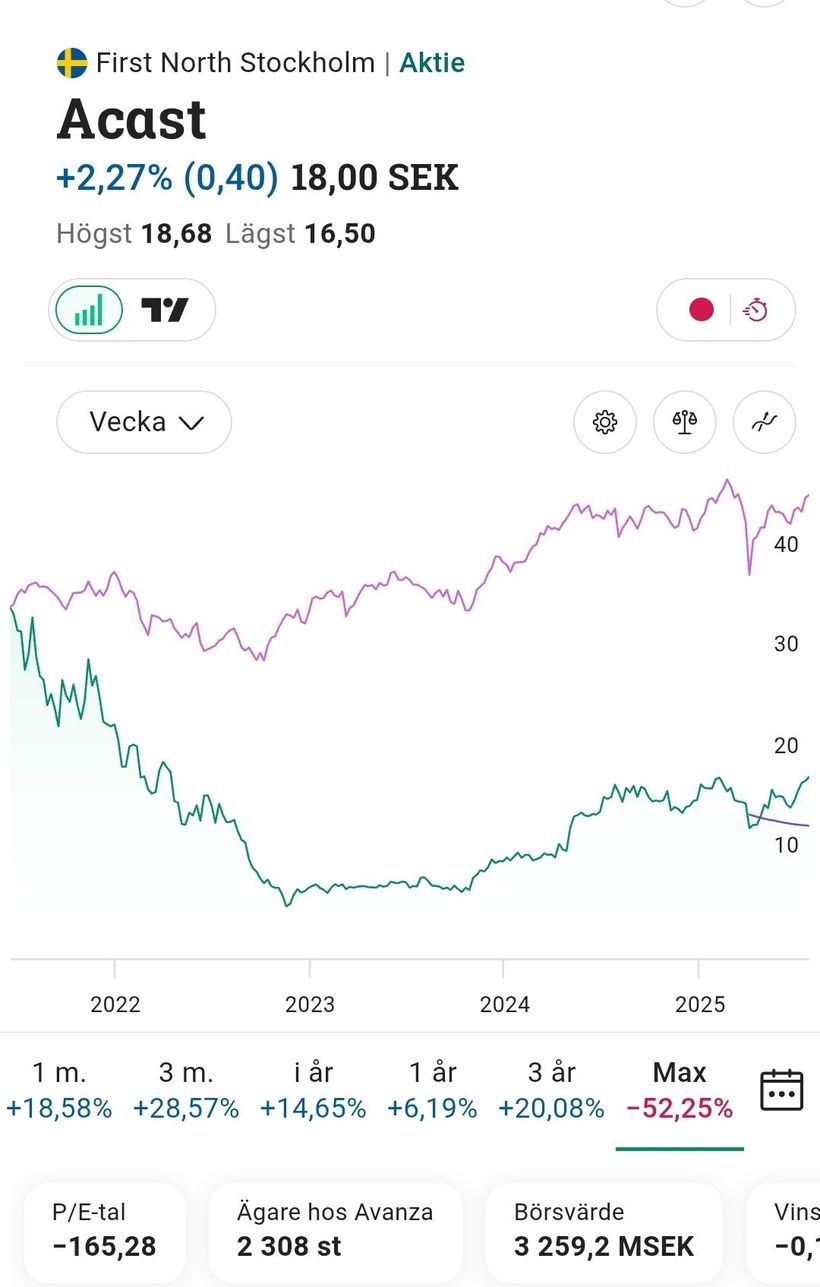Choose the 3 år time range
The height and width of the screenshot is (1287, 820).
(551, 1090)
